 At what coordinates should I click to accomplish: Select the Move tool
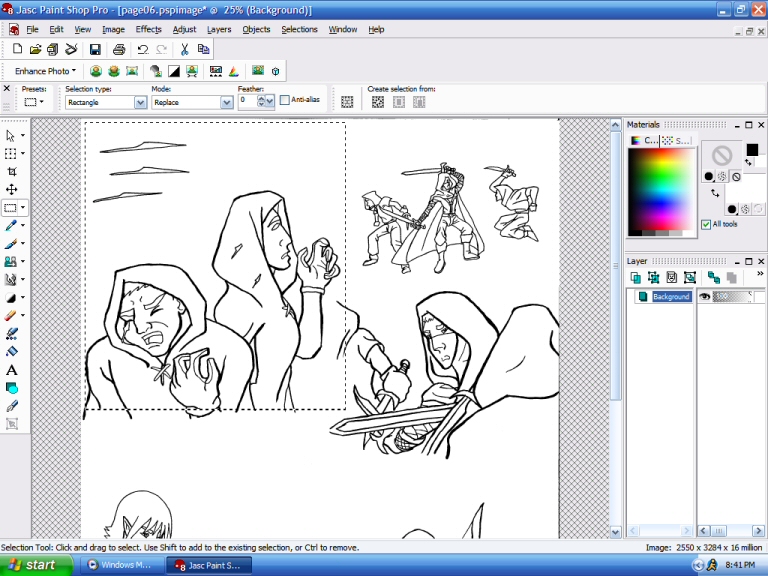click(x=11, y=189)
